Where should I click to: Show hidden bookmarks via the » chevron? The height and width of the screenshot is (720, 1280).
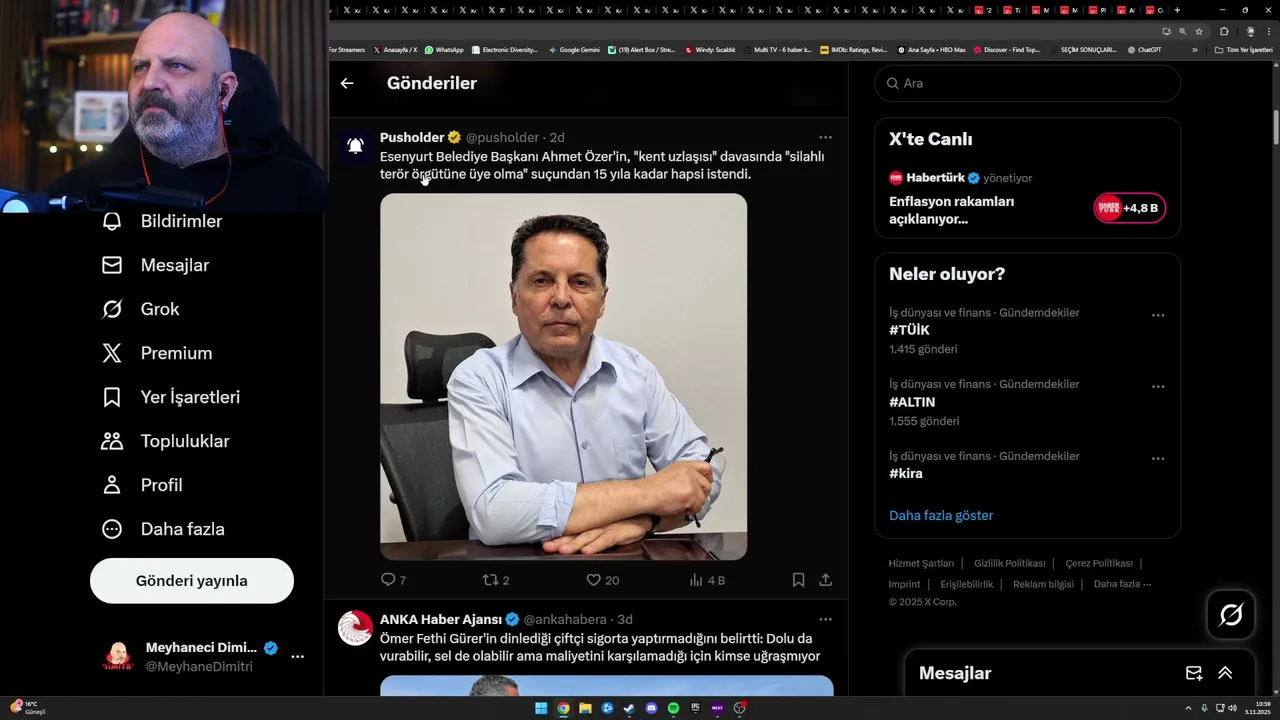1194,50
